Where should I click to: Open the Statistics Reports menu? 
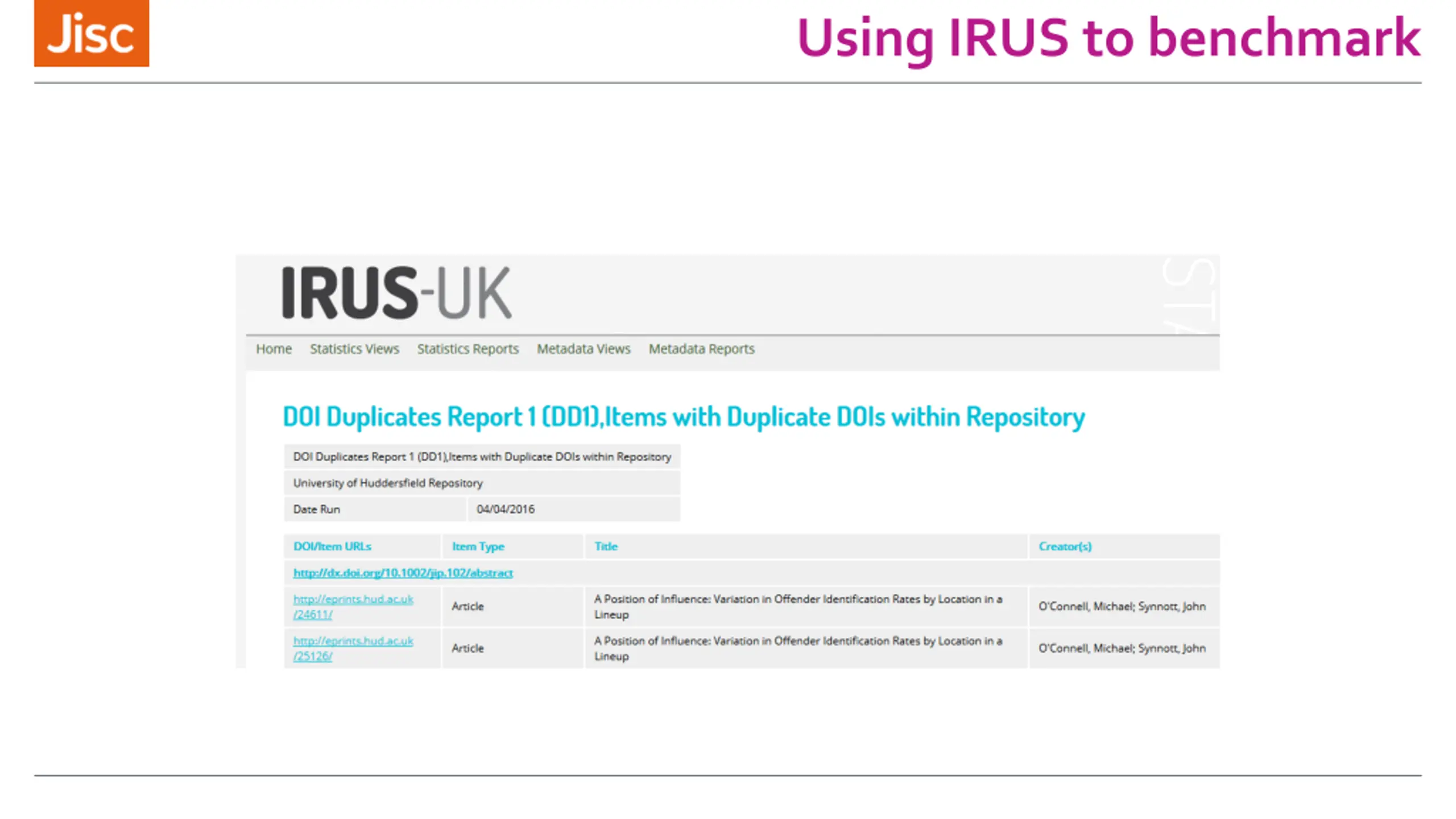(468, 349)
